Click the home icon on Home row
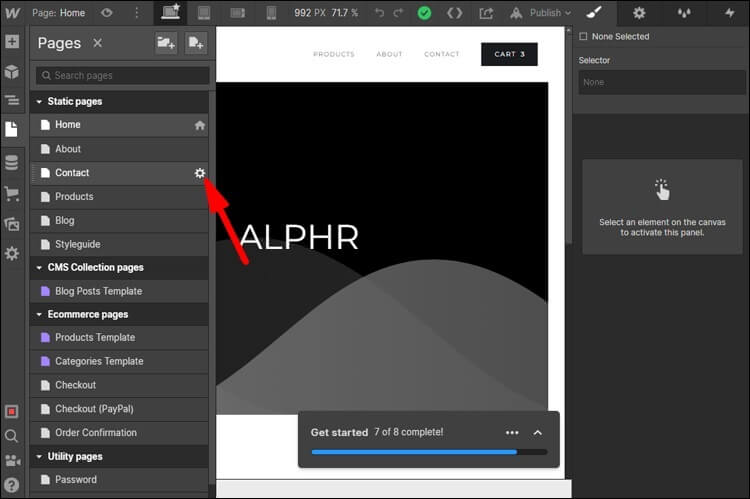Image resolution: width=750 pixels, height=499 pixels. pos(200,125)
